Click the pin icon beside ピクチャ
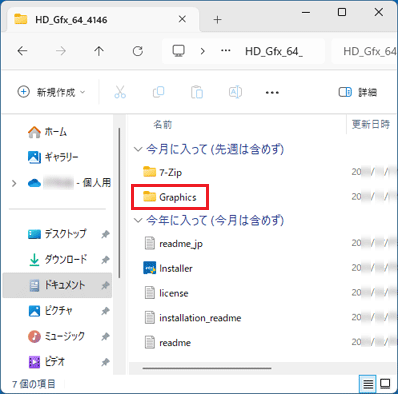Screen dimensions: 398x394 pyautogui.click(x=105, y=311)
